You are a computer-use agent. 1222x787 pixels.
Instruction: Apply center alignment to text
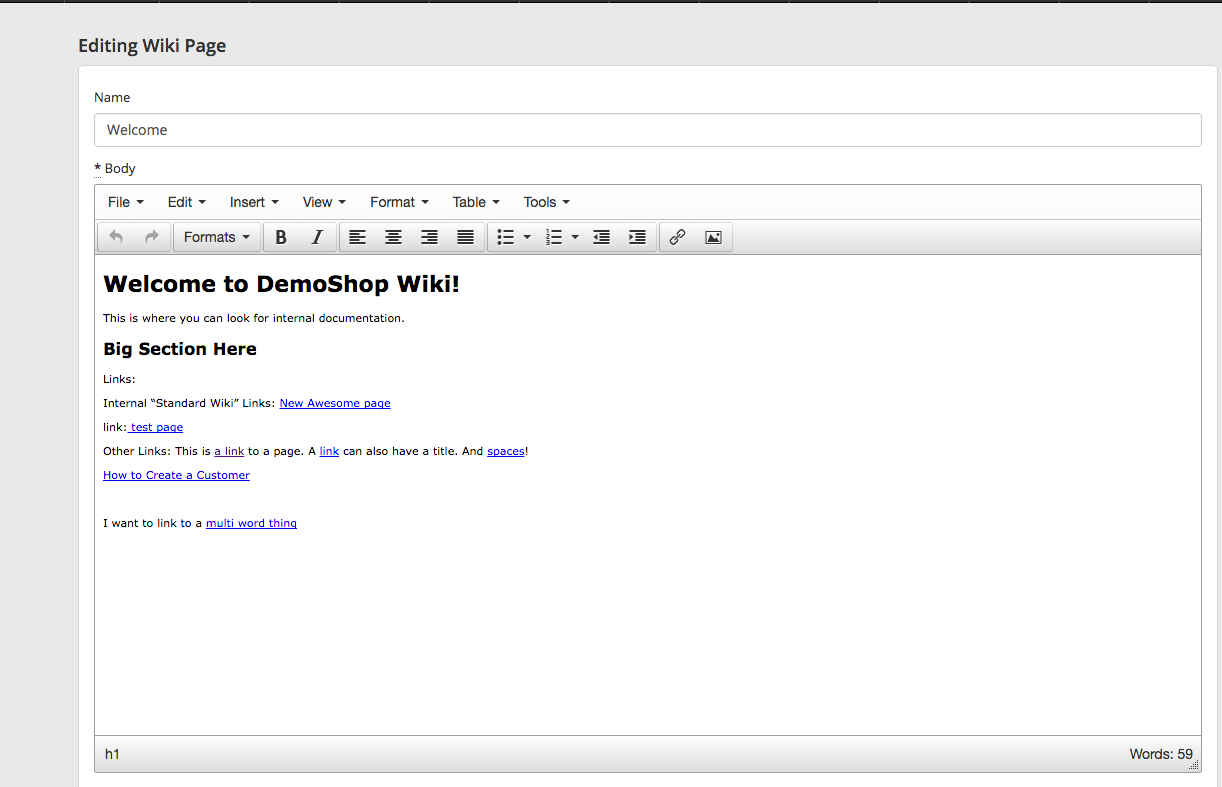tap(393, 237)
